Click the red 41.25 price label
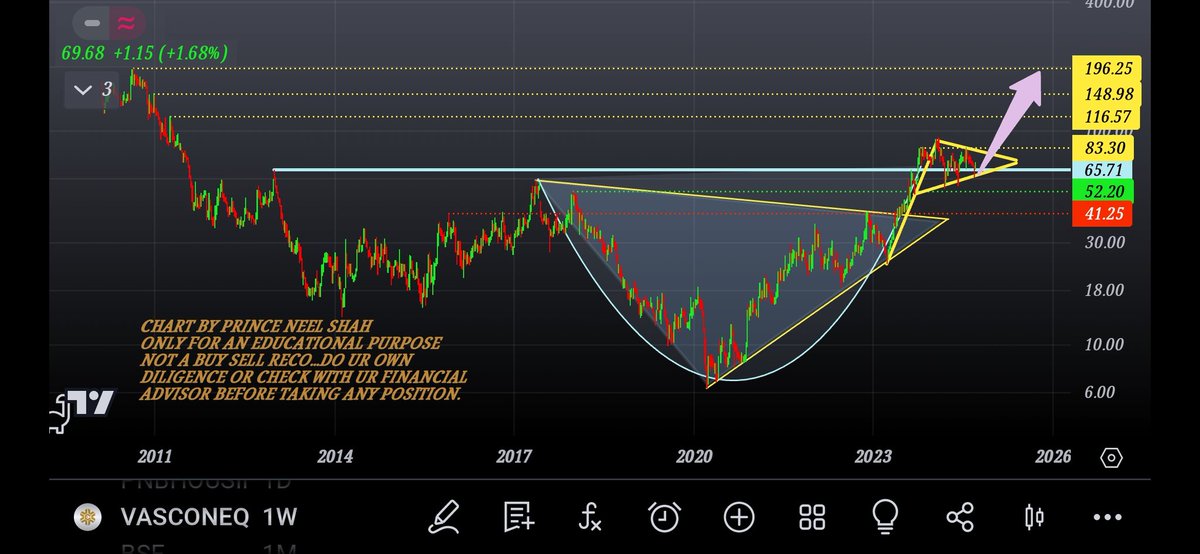Screen dimensions: 1200x554 pos(1103,213)
